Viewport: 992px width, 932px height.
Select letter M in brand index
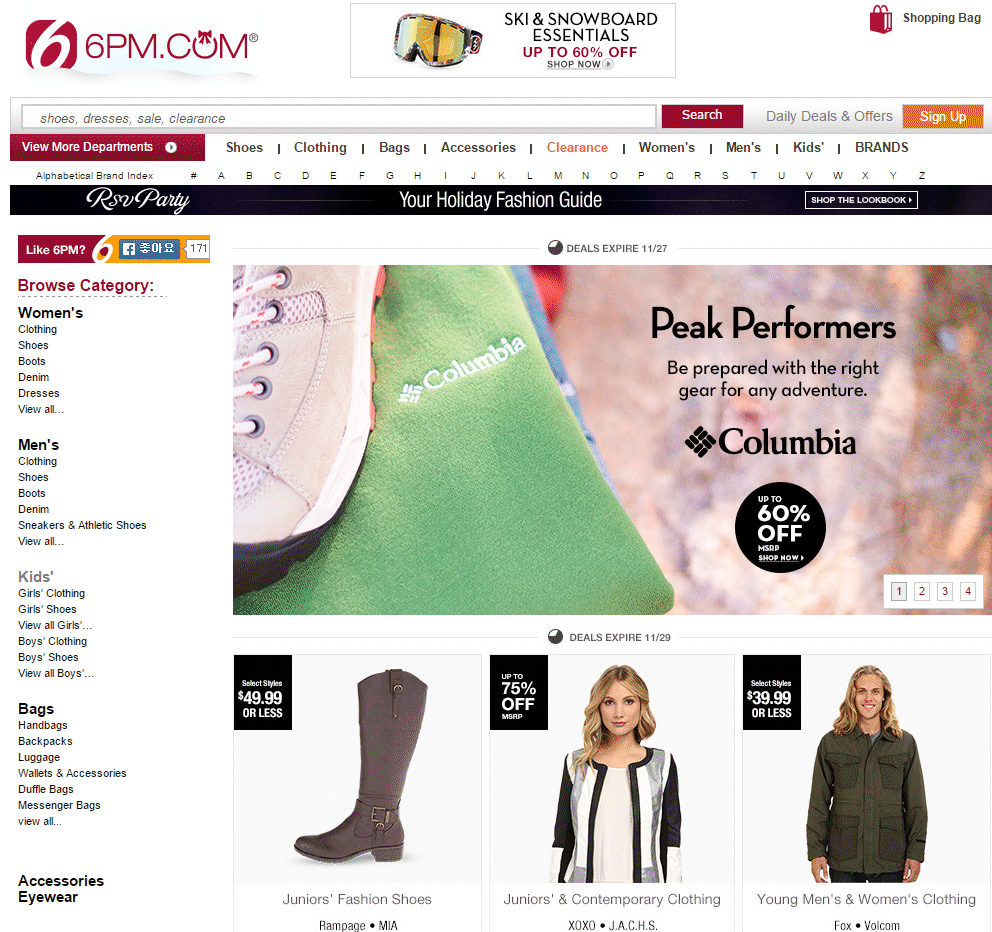[x=558, y=175]
